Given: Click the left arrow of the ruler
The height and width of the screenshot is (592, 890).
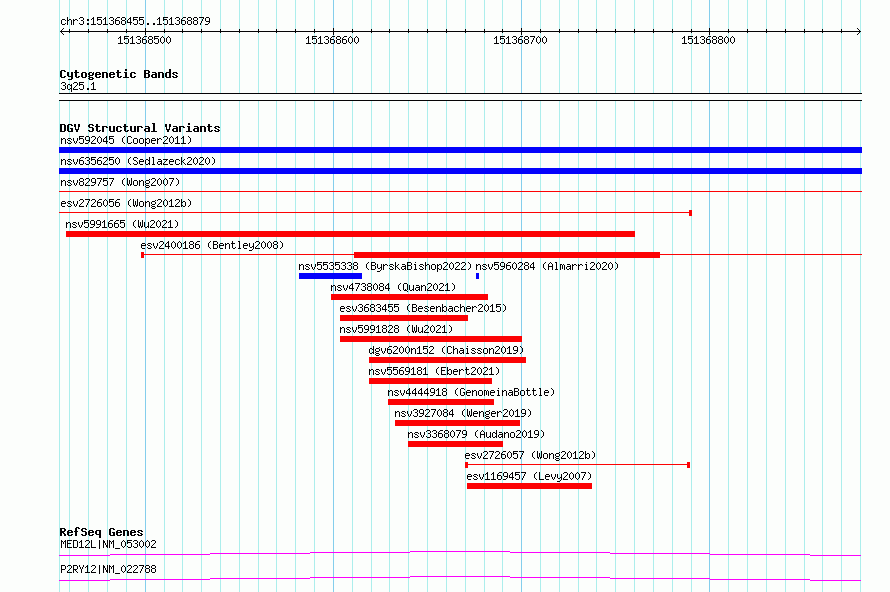Looking at the screenshot, I should click(62, 32).
